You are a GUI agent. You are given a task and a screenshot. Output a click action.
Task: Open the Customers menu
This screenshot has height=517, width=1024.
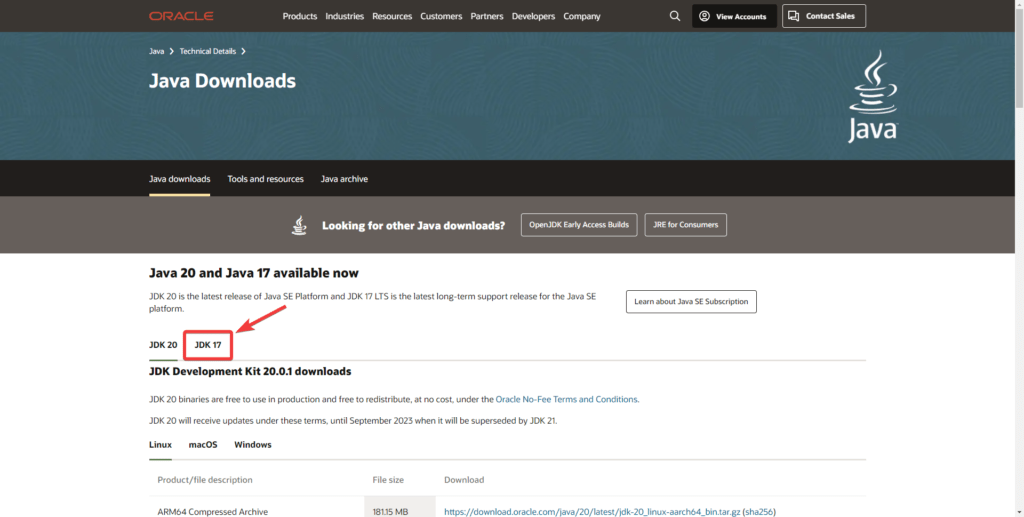tap(441, 16)
